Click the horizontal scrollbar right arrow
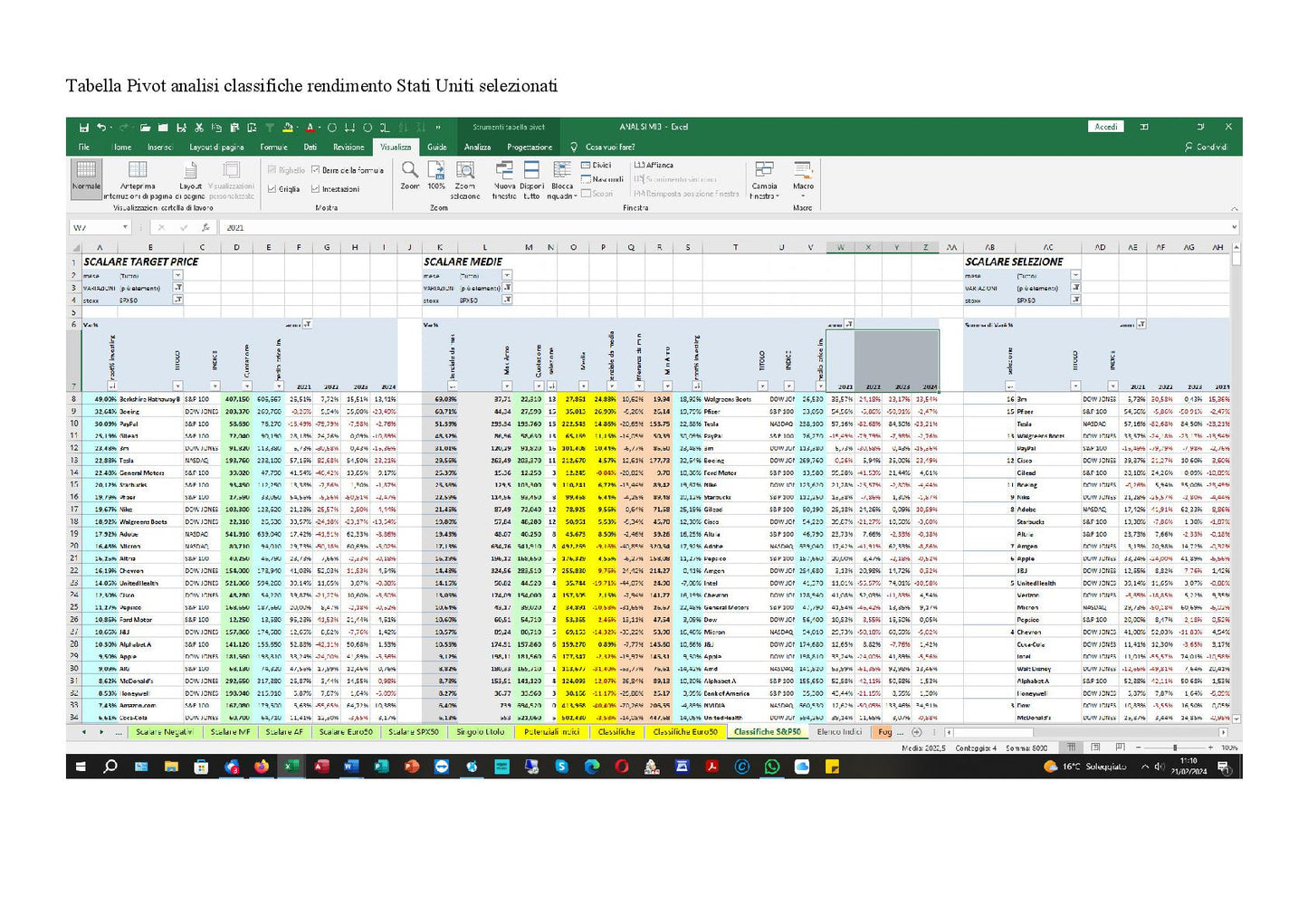Image resolution: width=1308 pixels, height=924 pixels. click(x=1224, y=732)
